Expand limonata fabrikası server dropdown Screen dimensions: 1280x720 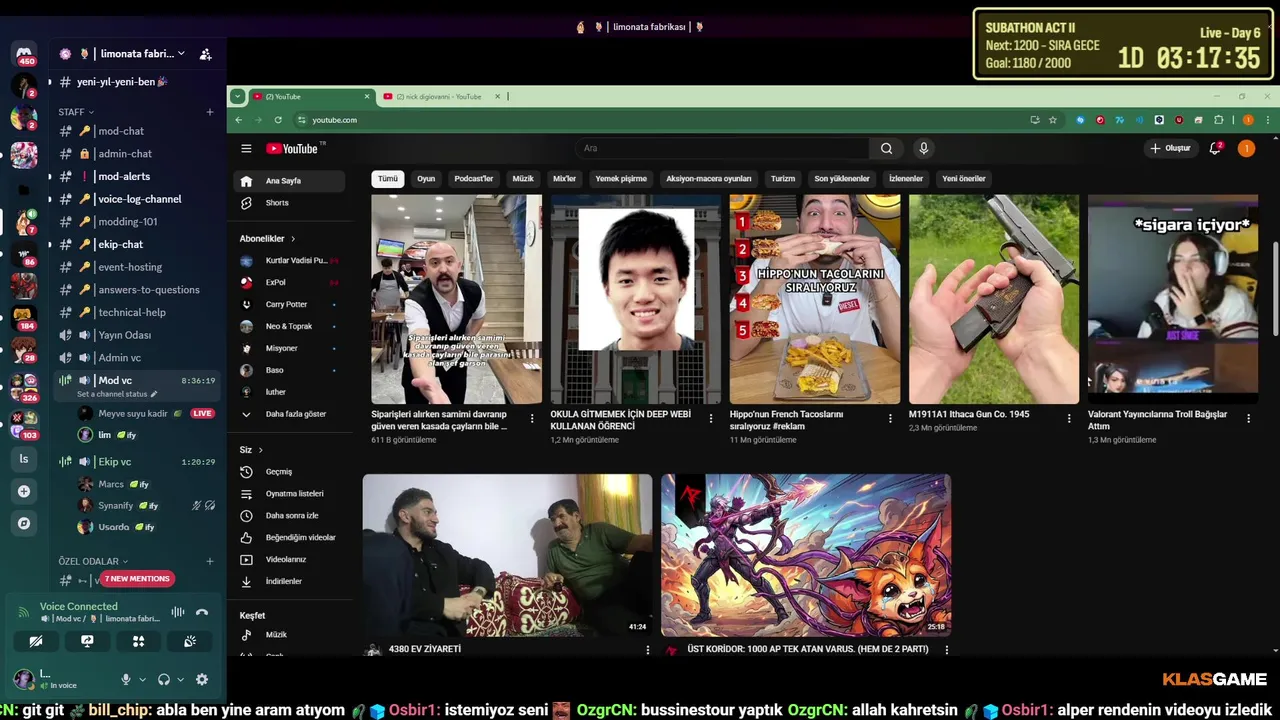click(181, 54)
